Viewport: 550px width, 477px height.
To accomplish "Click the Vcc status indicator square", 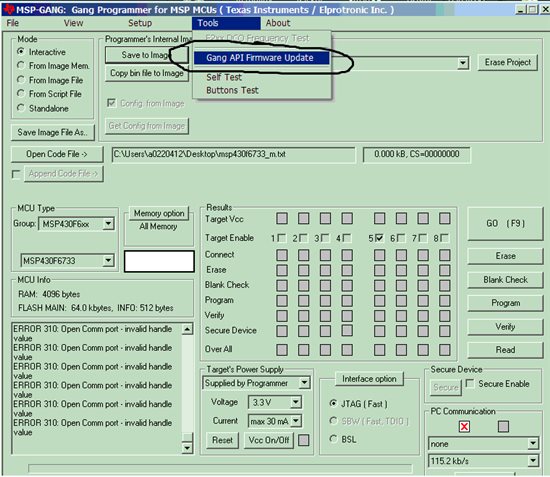I will coord(303,440).
